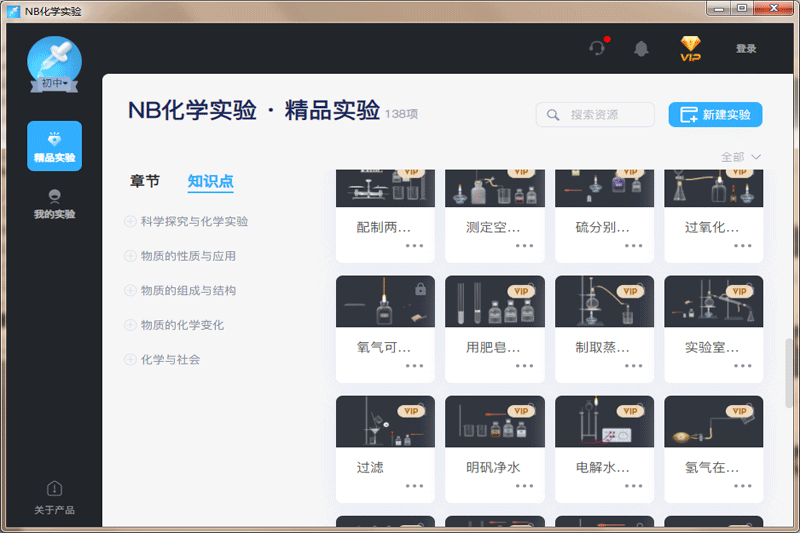
Task: Open the 全部 filter dropdown
Action: point(741,157)
